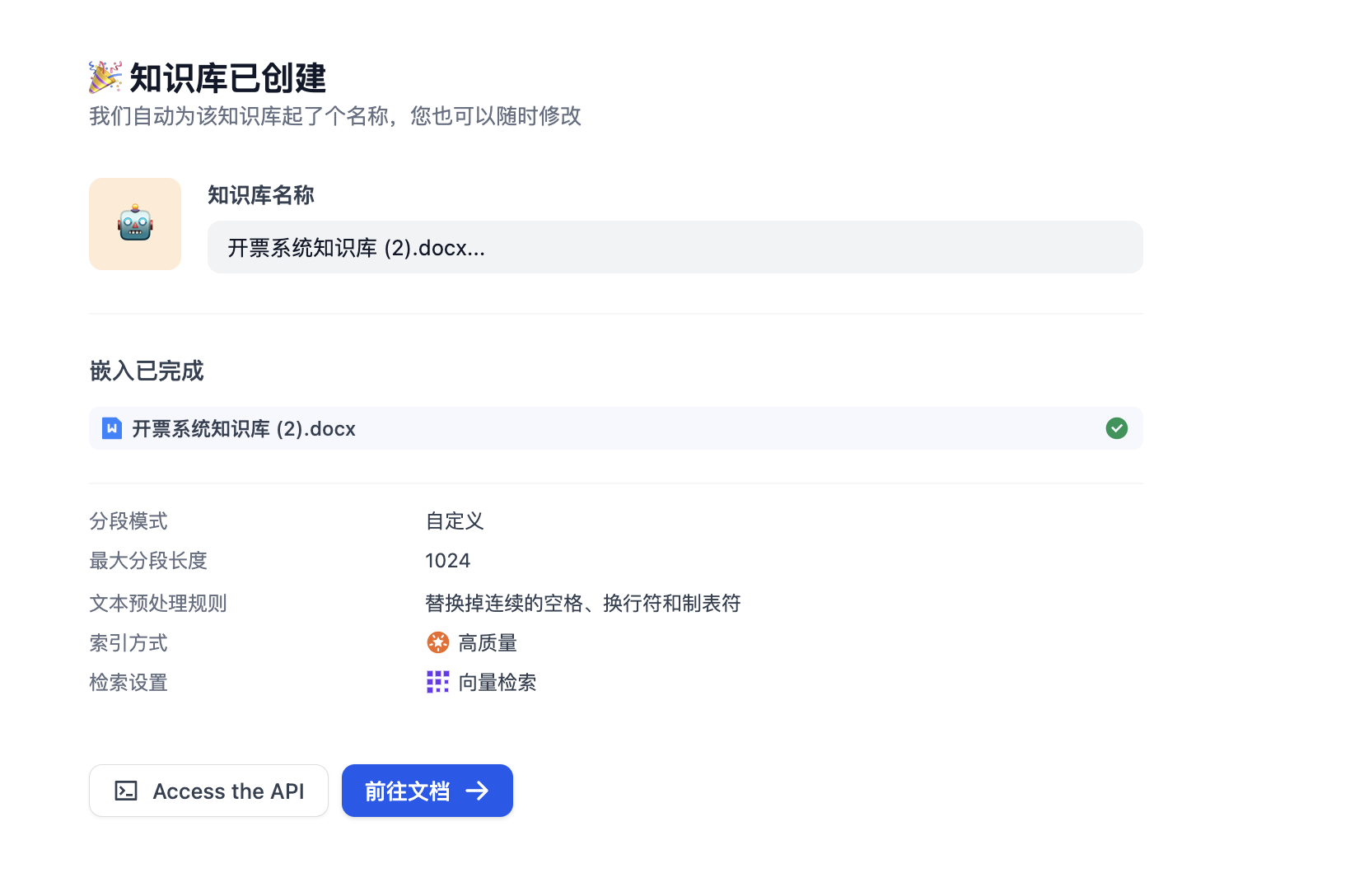Click the orange high quality index icon

(x=437, y=642)
